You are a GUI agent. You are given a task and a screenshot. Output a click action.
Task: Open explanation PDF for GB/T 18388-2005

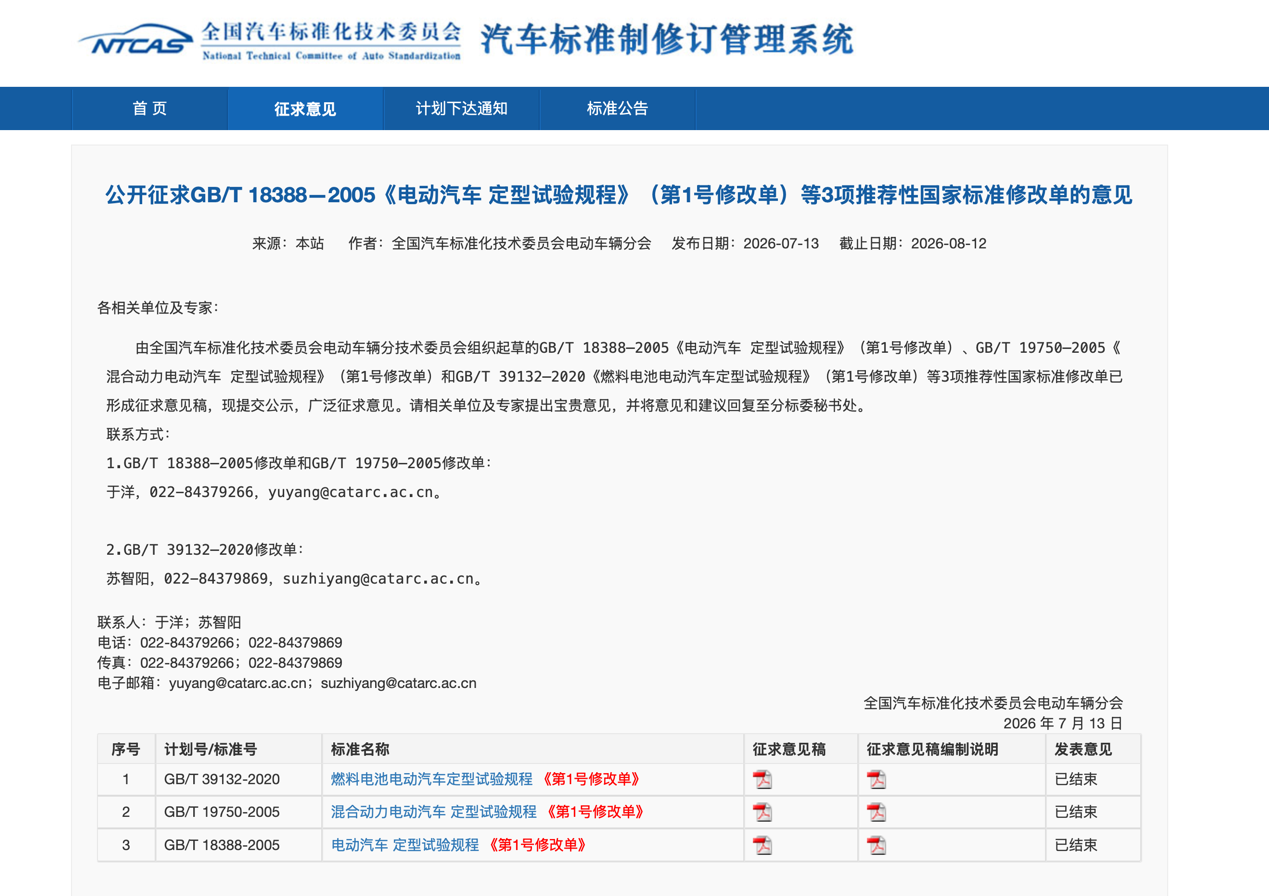pos(877,845)
